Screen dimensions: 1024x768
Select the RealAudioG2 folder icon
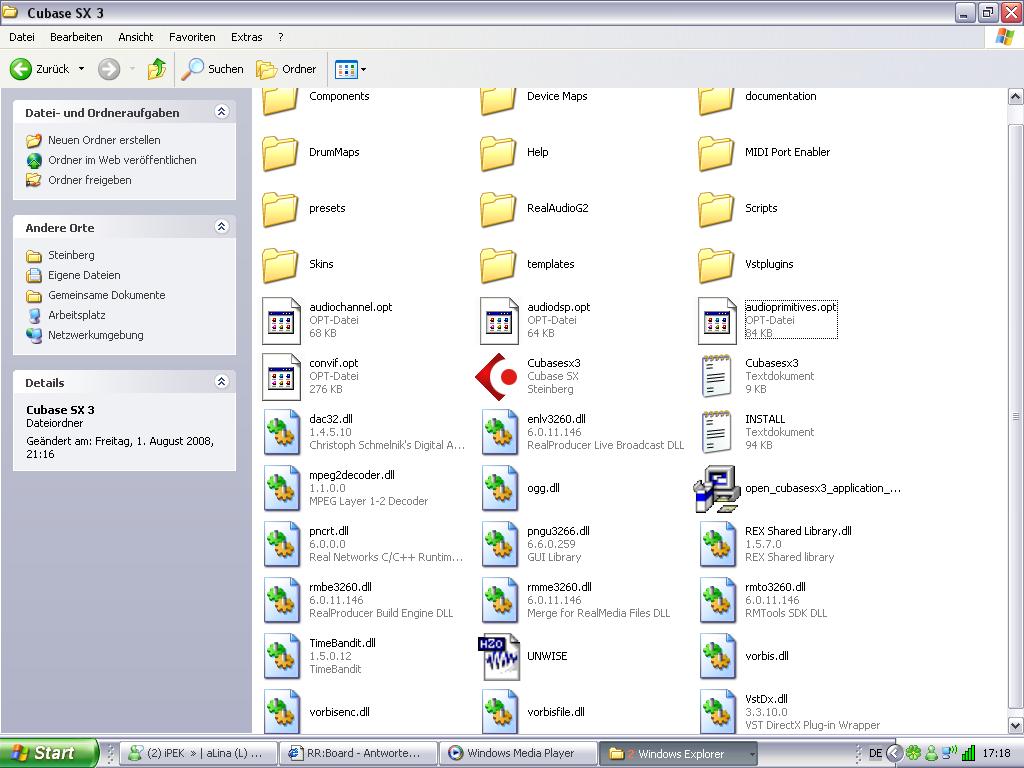coord(498,209)
